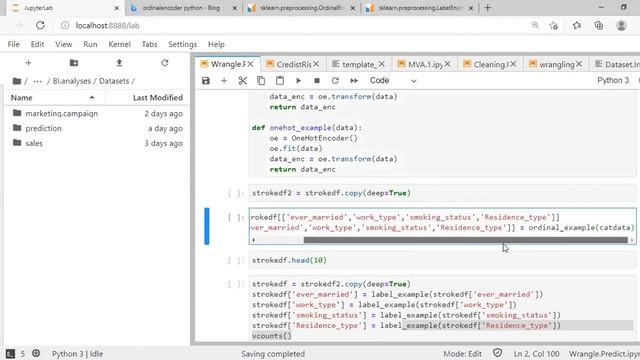Add page to favorites star icon
This screenshot has height=360, width=640.
[x=554, y=25]
